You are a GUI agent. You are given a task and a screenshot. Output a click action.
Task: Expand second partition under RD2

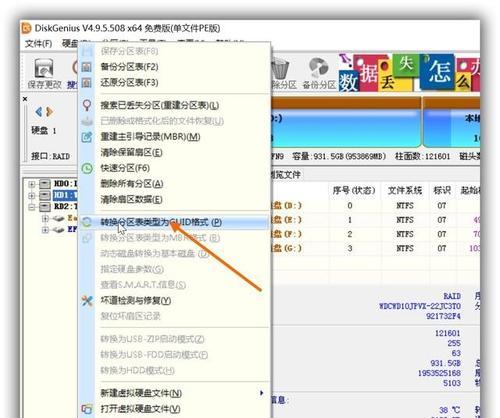(45, 230)
